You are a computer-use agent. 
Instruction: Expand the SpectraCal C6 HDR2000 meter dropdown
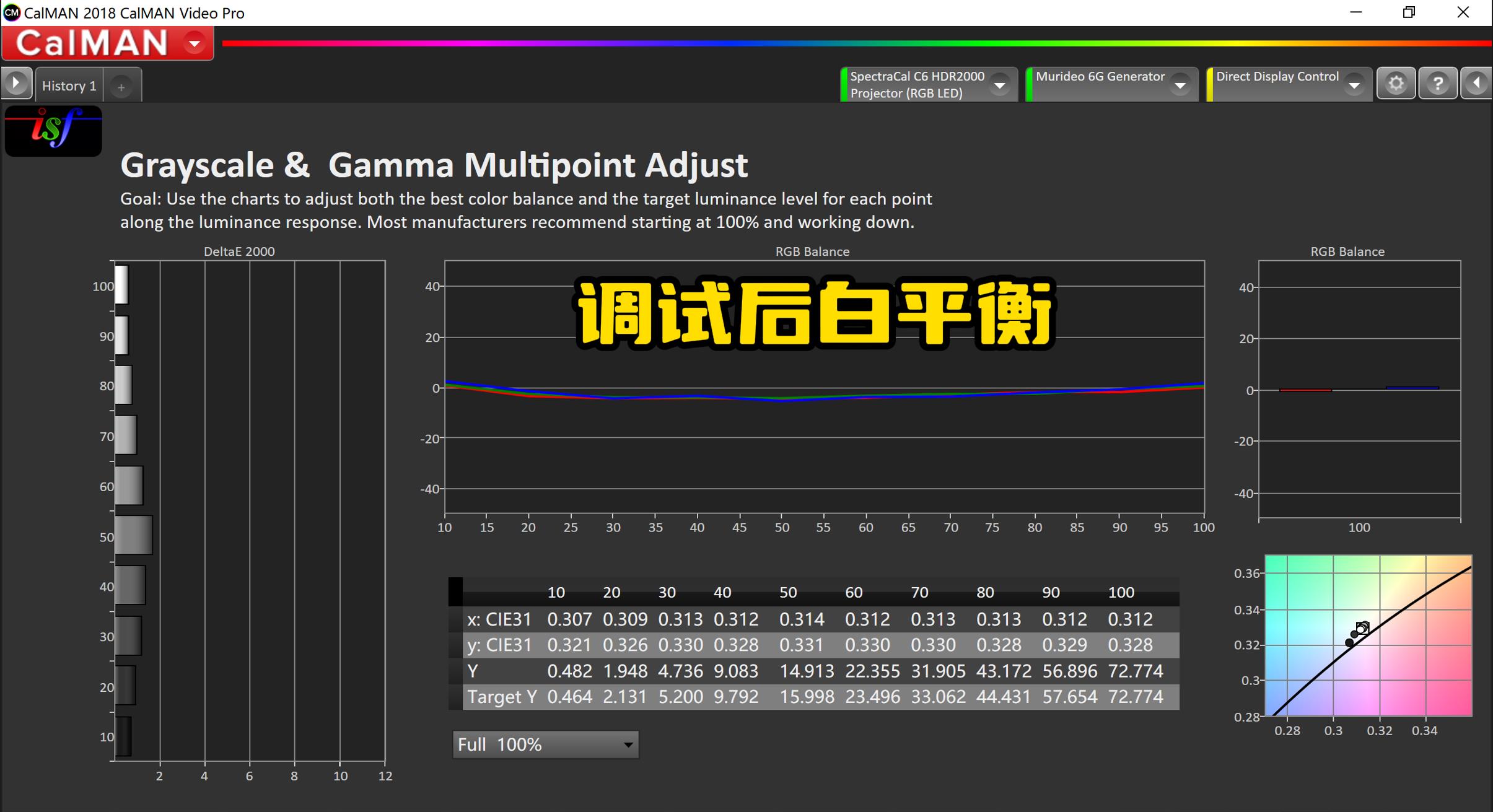999,85
